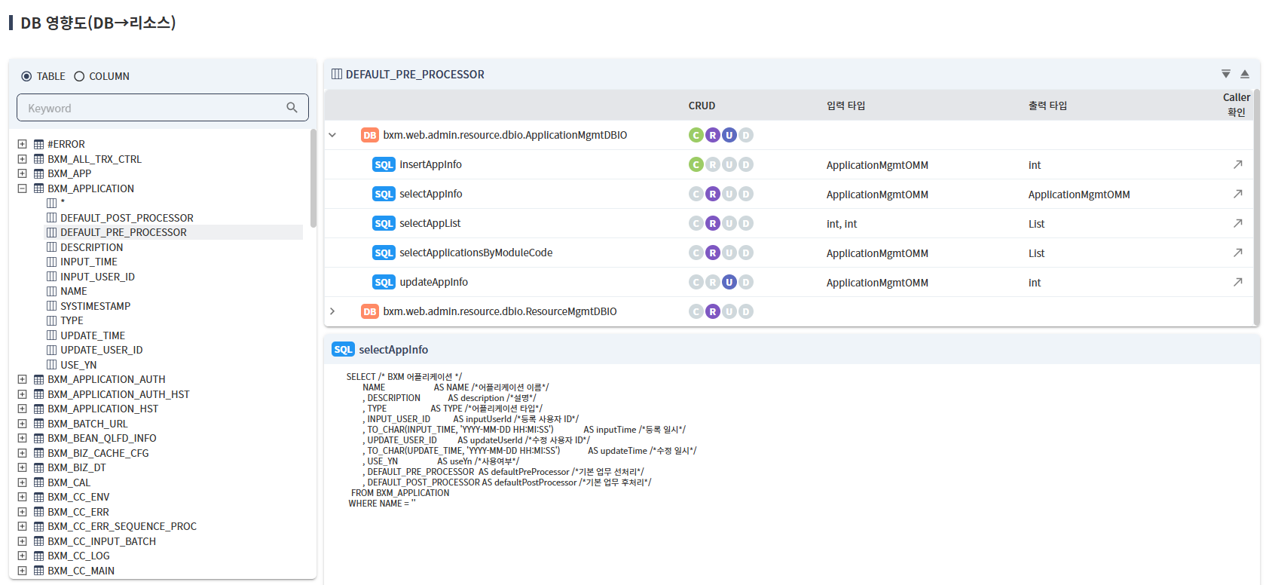Expand the ResourceMgmtDBIO tree row
Viewport: 1266px width, 585px height.
333,311
